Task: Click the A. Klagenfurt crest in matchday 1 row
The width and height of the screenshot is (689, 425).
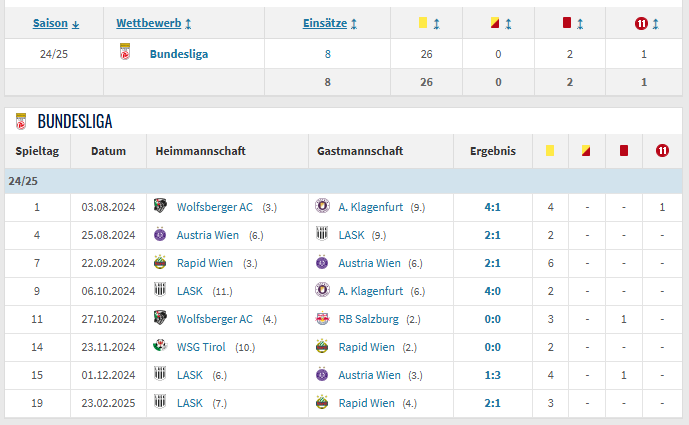Action: [322, 207]
